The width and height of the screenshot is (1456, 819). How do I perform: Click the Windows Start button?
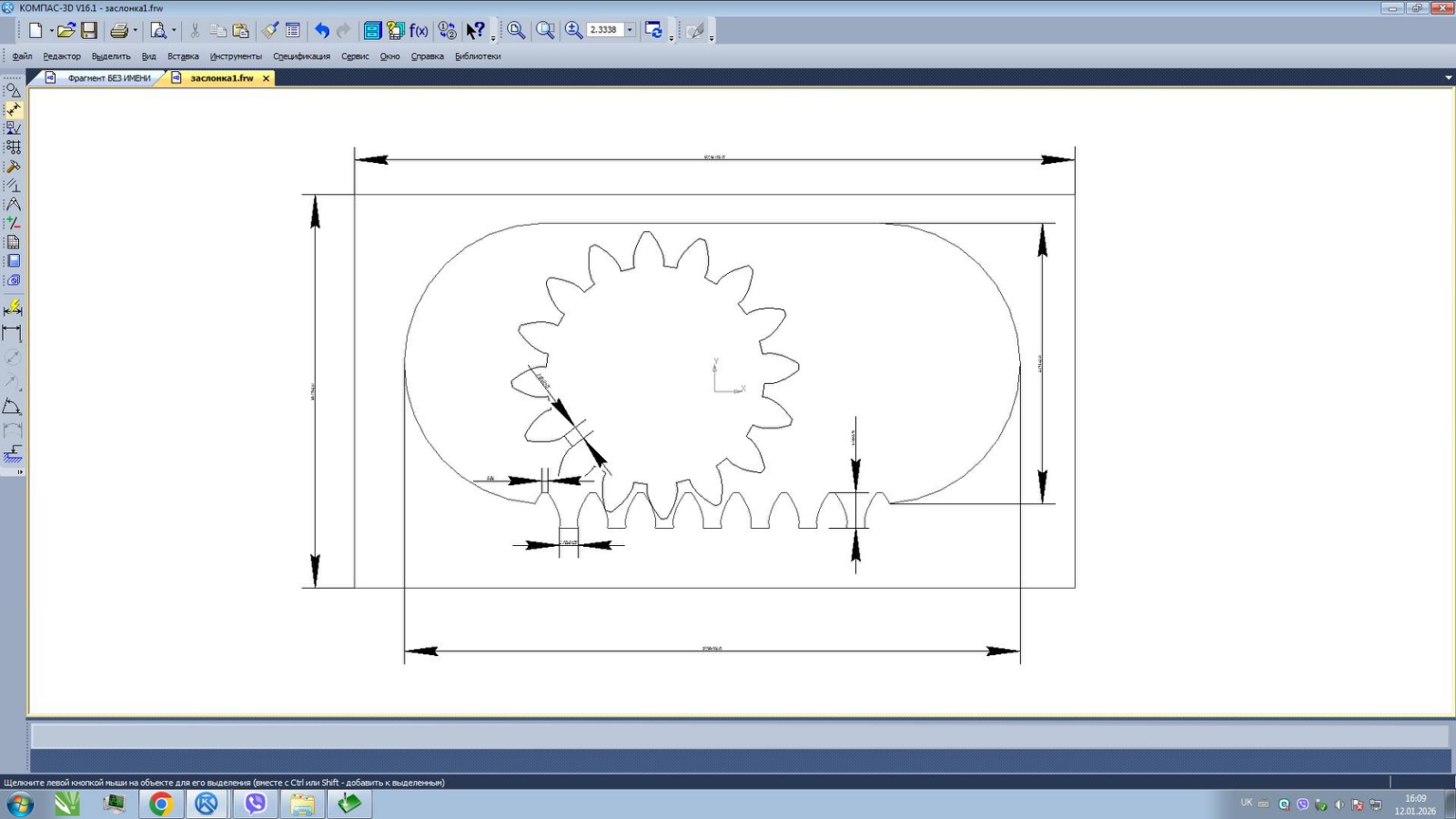[x=20, y=804]
